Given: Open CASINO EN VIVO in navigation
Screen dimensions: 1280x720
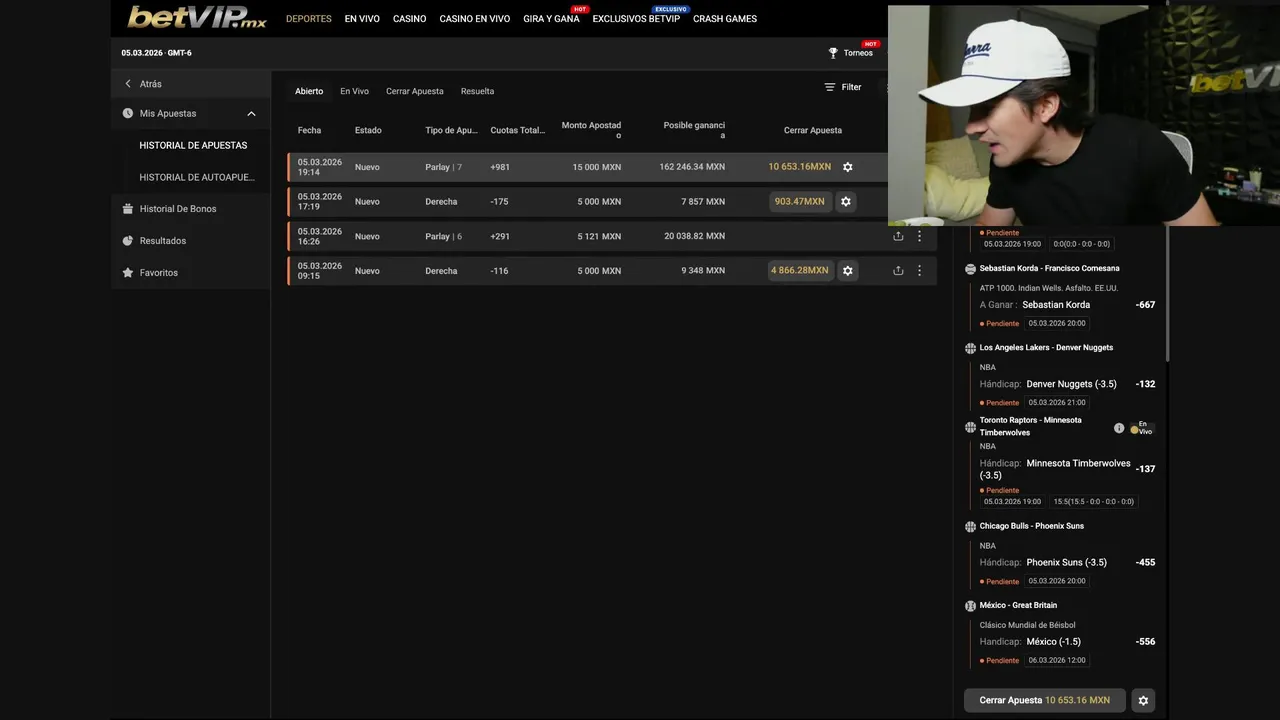Looking at the screenshot, I should click(475, 19).
